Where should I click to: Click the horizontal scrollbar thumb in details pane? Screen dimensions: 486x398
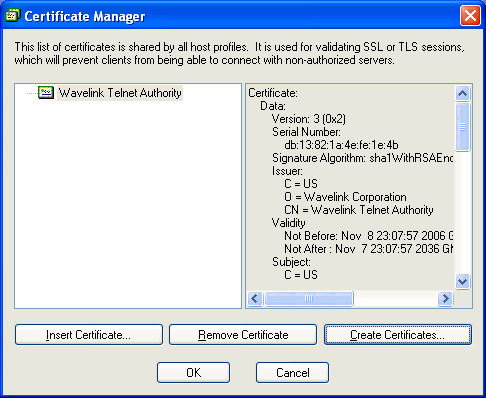[x=309, y=298]
